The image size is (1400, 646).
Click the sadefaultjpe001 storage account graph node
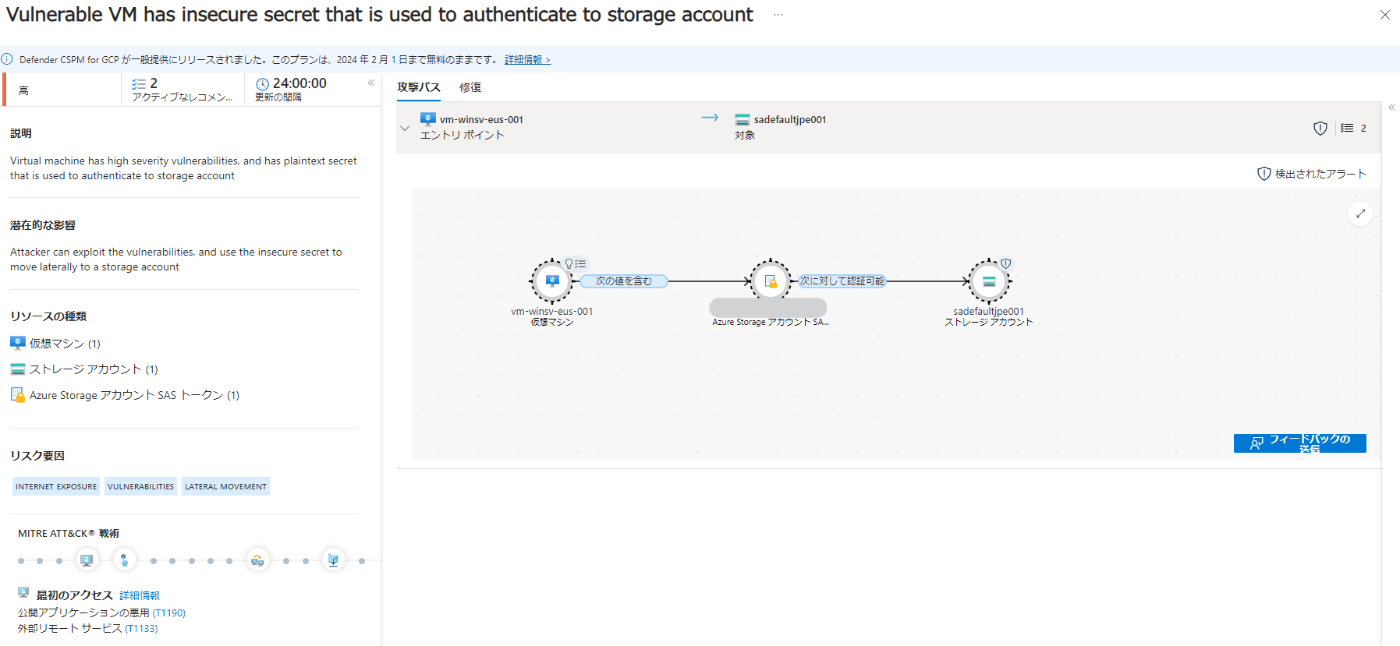(x=988, y=281)
